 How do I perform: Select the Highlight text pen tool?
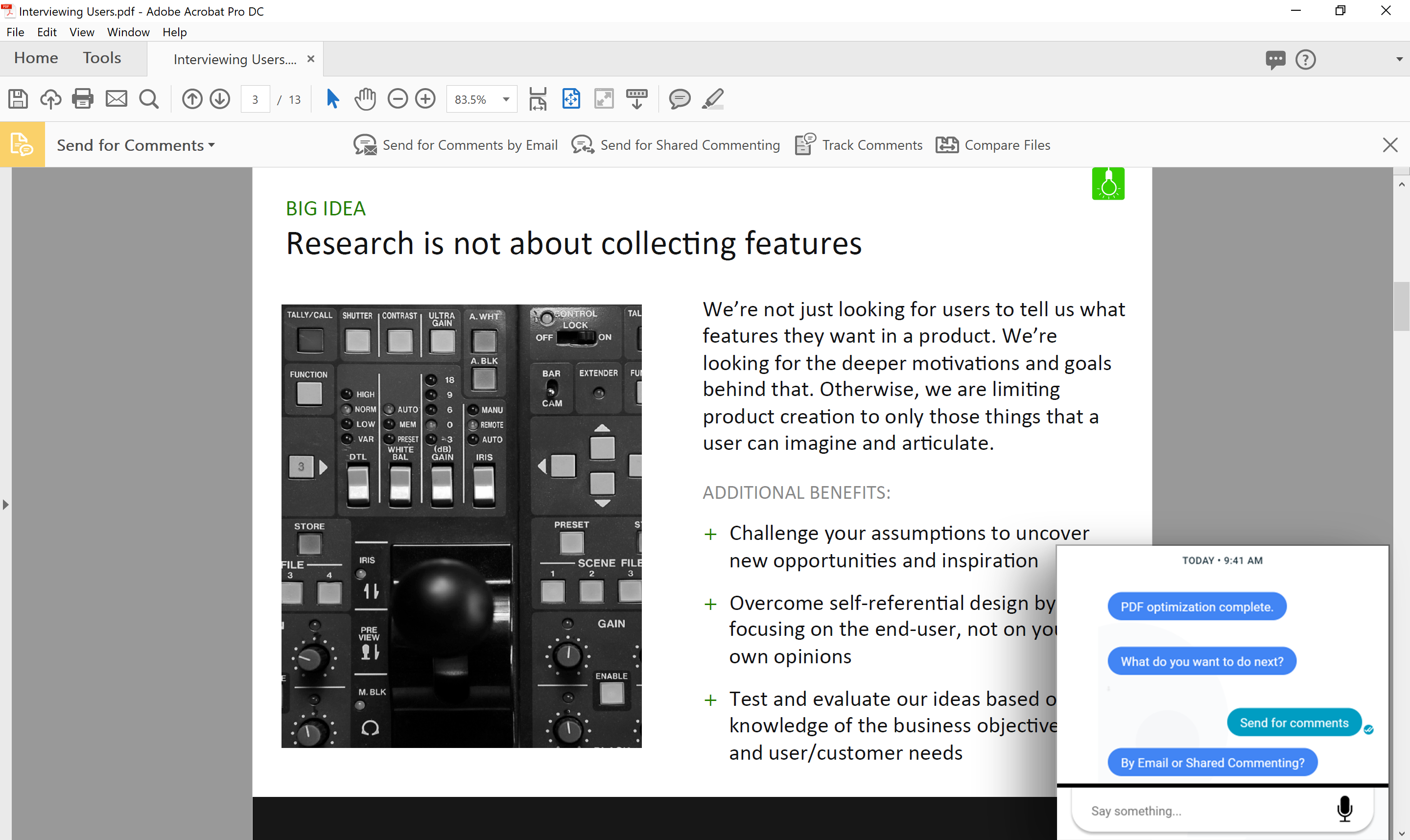click(713, 99)
